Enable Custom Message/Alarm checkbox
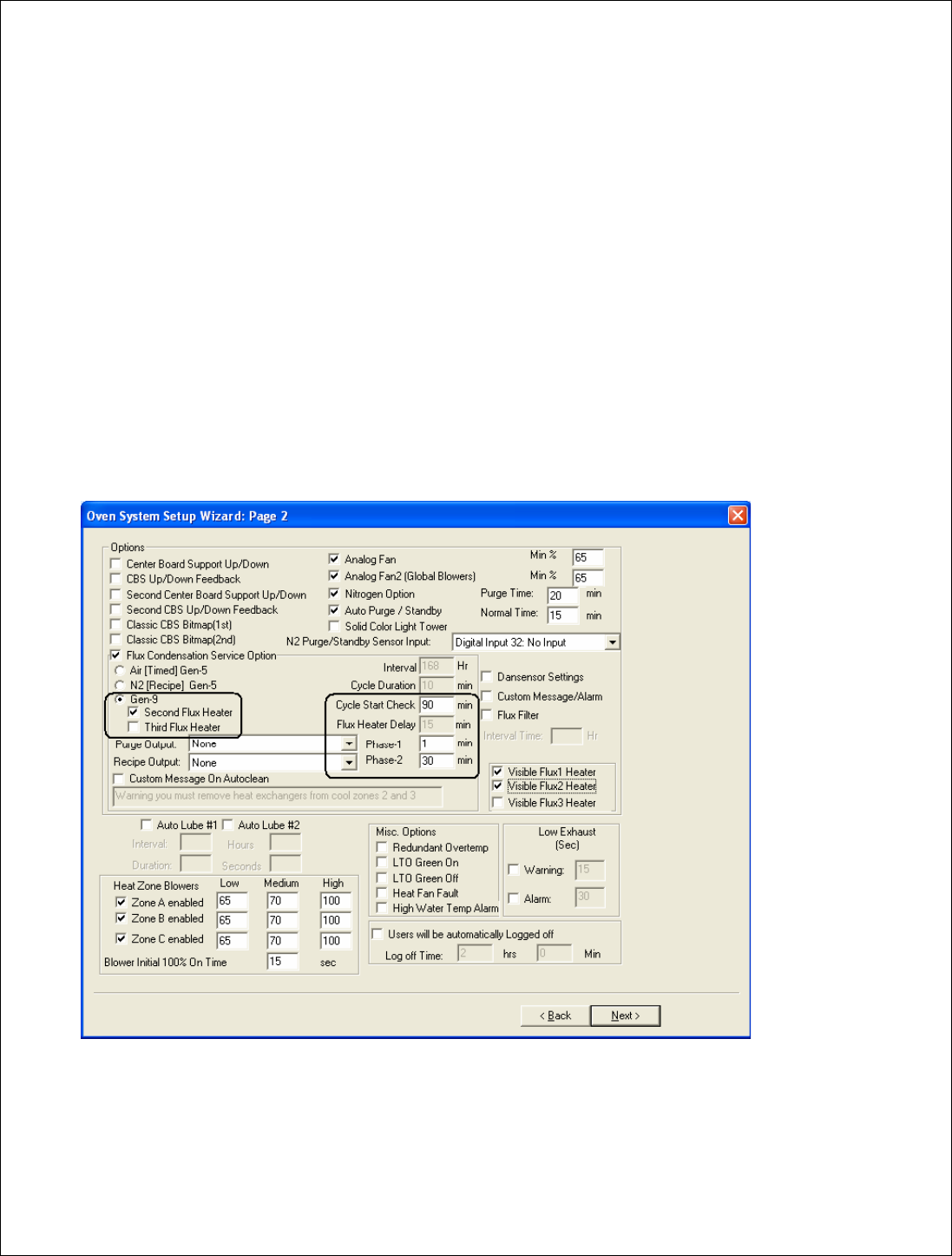 coord(487,696)
